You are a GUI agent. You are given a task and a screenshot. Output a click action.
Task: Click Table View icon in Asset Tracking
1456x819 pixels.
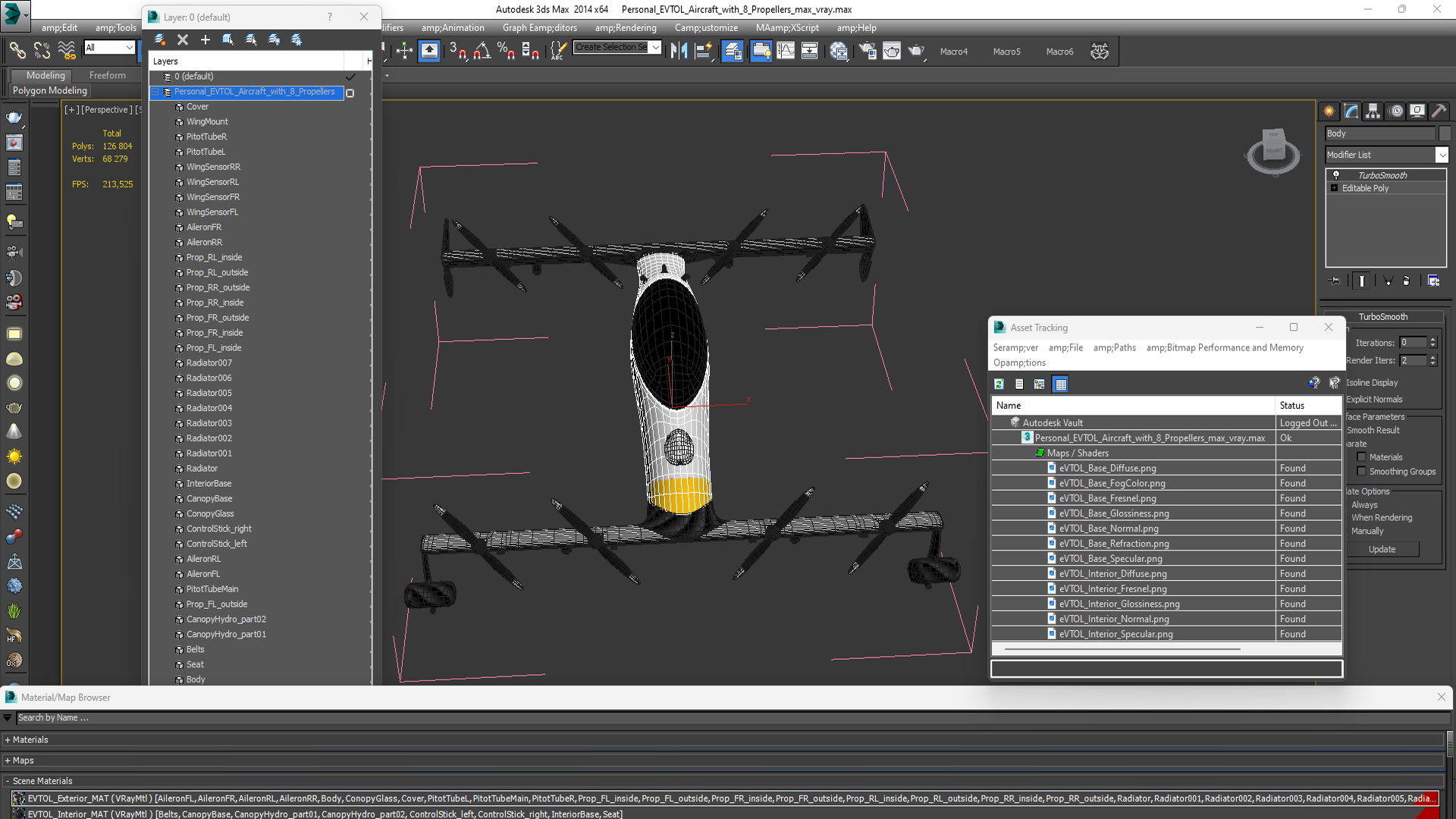[1061, 384]
